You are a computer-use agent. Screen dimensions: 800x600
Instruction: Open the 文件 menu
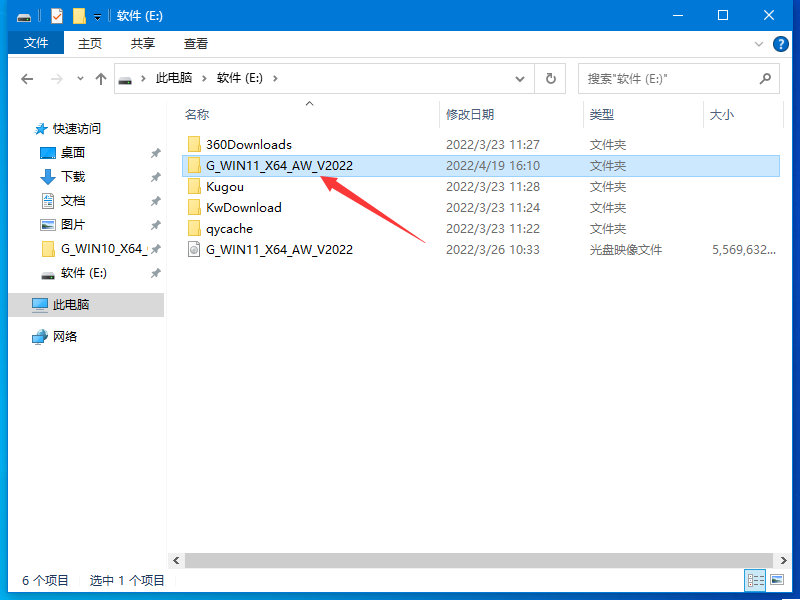35,43
